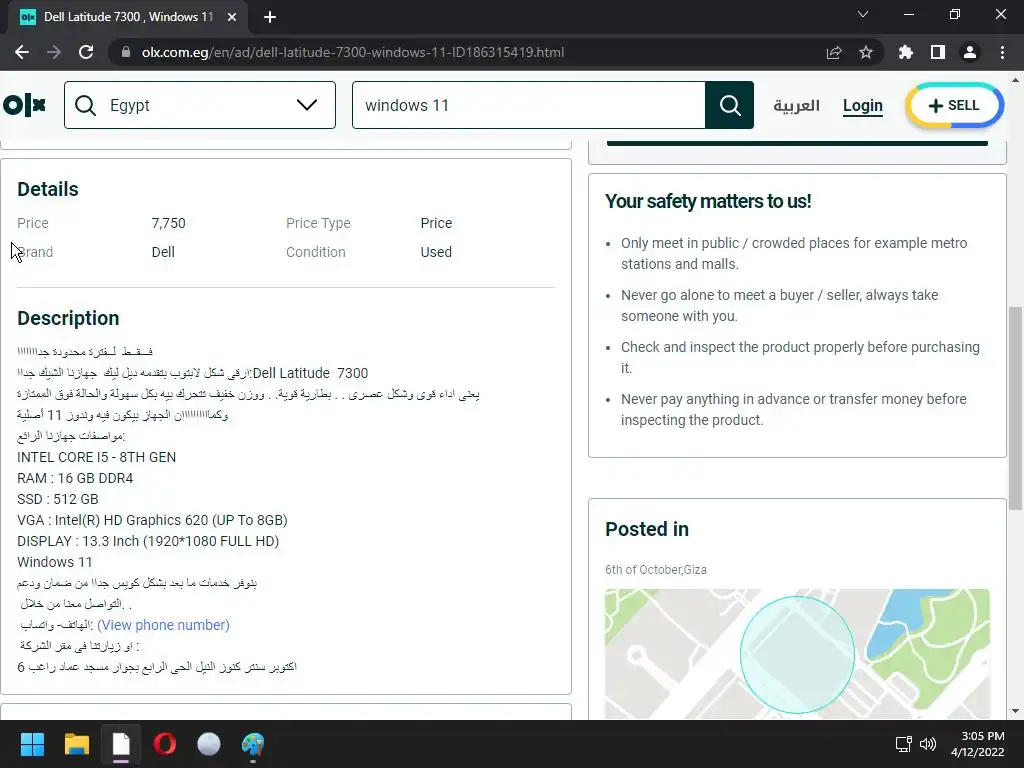Image resolution: width=1024 pixels, height=768 pixels.
Task: Switch language to العربية
Action: point(796,105)
